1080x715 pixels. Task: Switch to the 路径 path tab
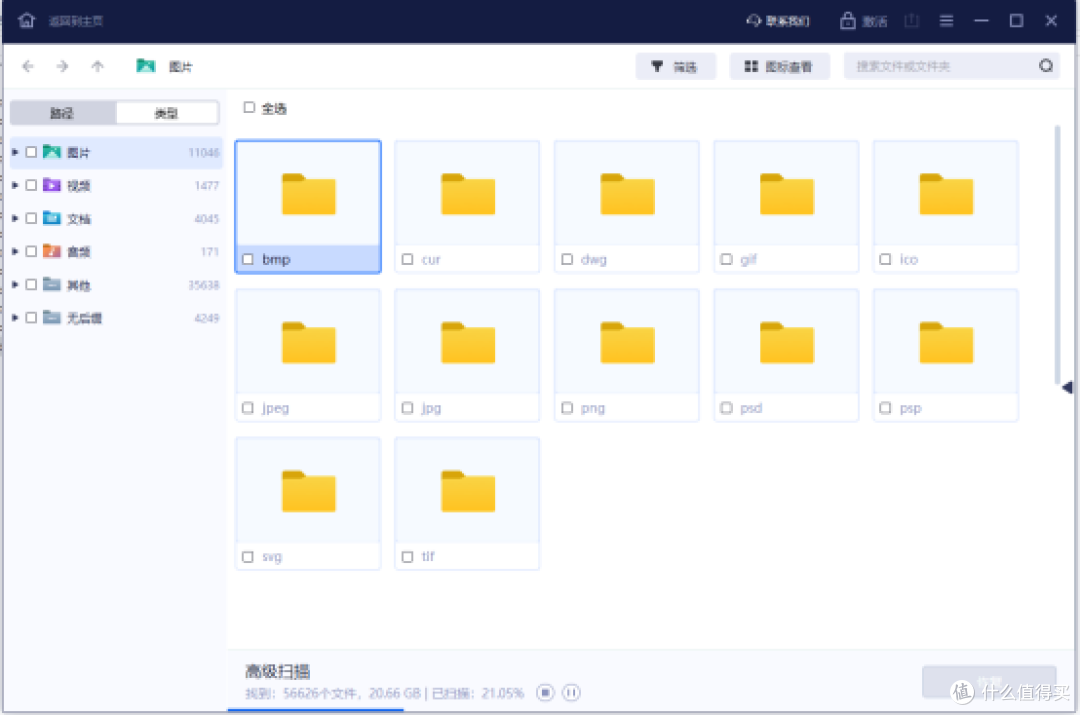[63, 113]
